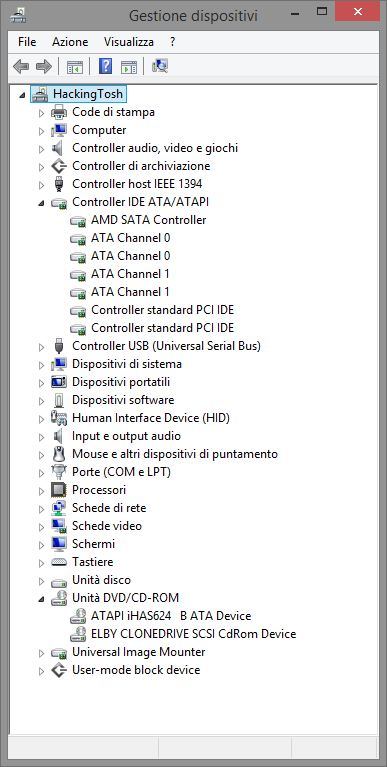Click the action pane toolbar icon with green arrow
The height and width of the screenshot is (767, 387).
coord(129,67)
